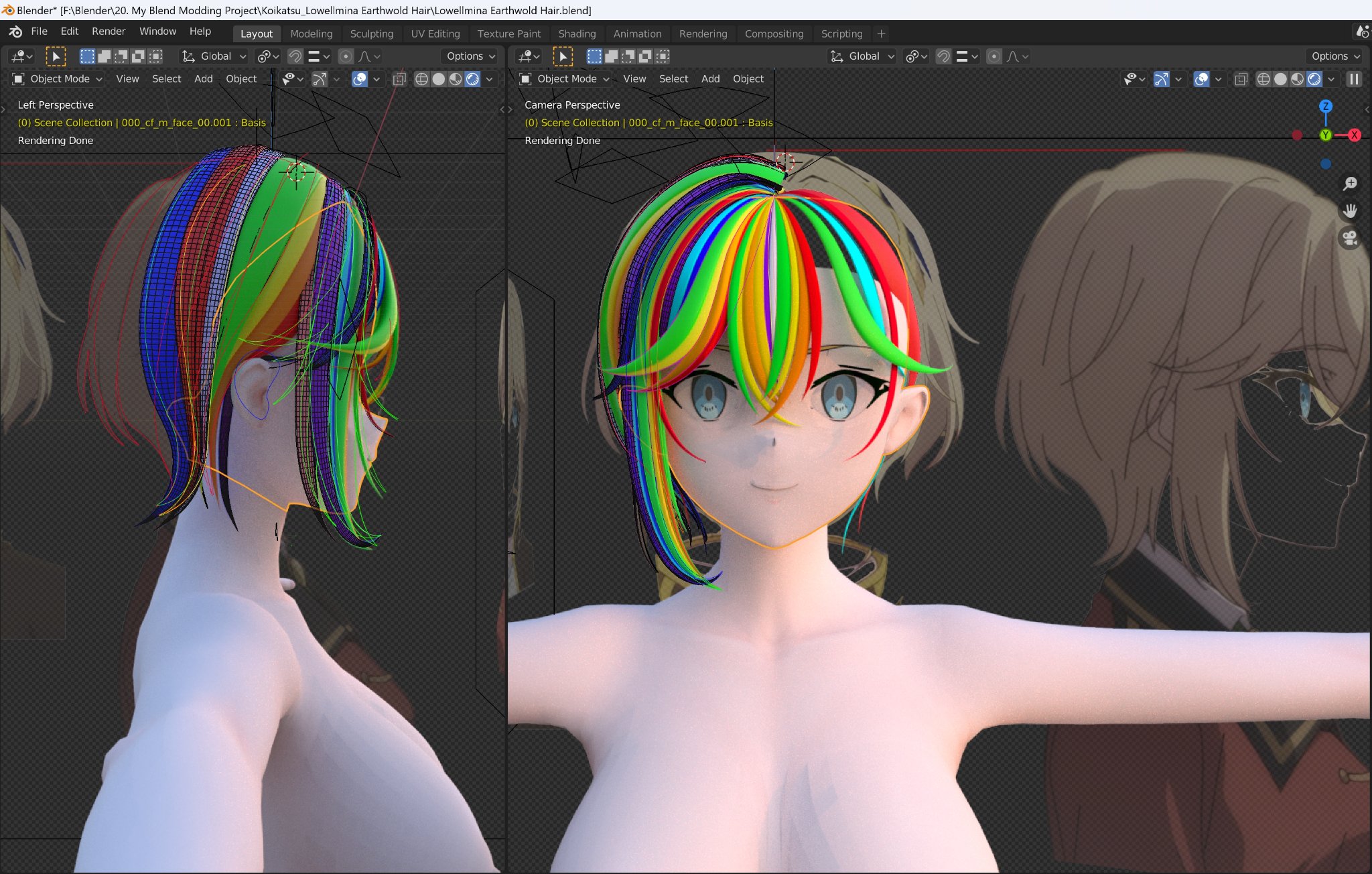Screen dimensions: 1372x874
Task: Toggle show gizmo button in right viewport
Action: pos(1162,79)
